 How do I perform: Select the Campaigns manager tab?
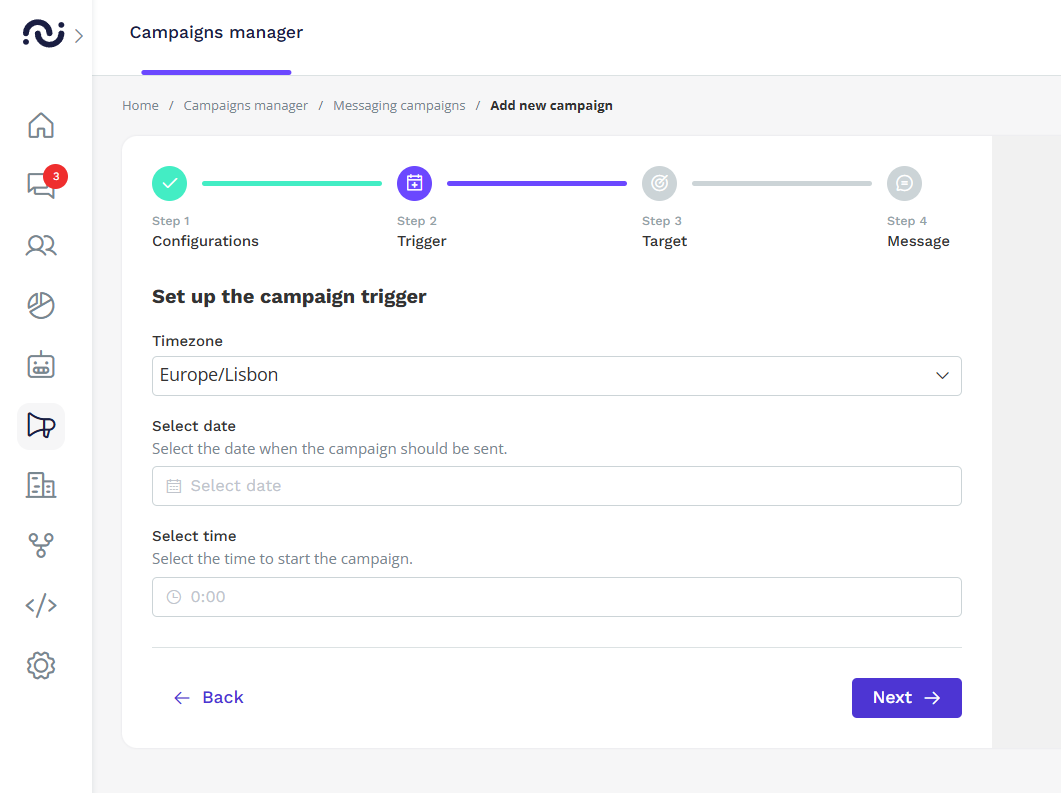point(216,33)
